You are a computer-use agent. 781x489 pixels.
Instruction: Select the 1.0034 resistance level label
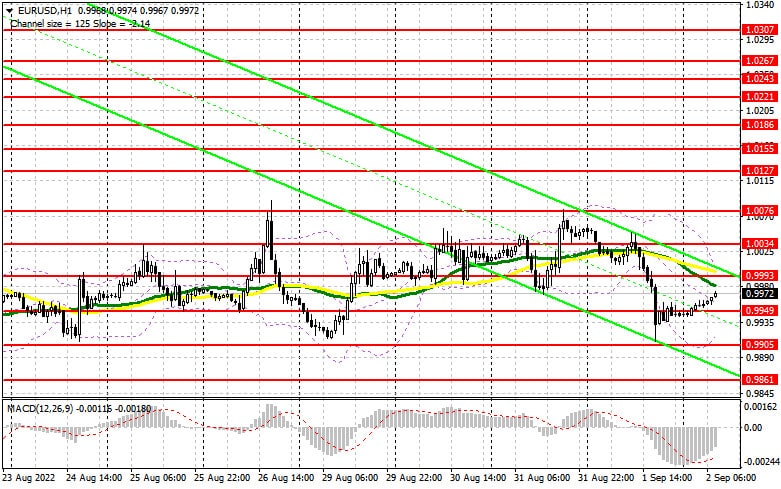click(759, 244)
